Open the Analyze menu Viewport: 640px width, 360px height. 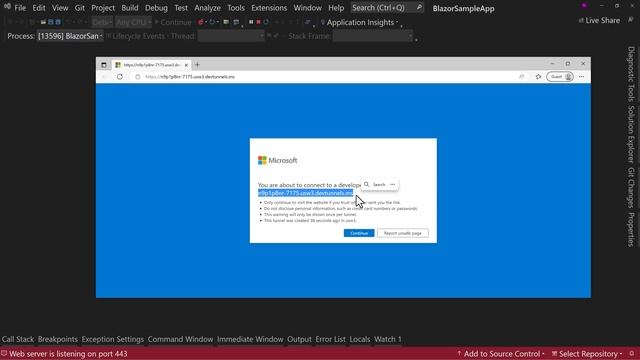[207, 8]
